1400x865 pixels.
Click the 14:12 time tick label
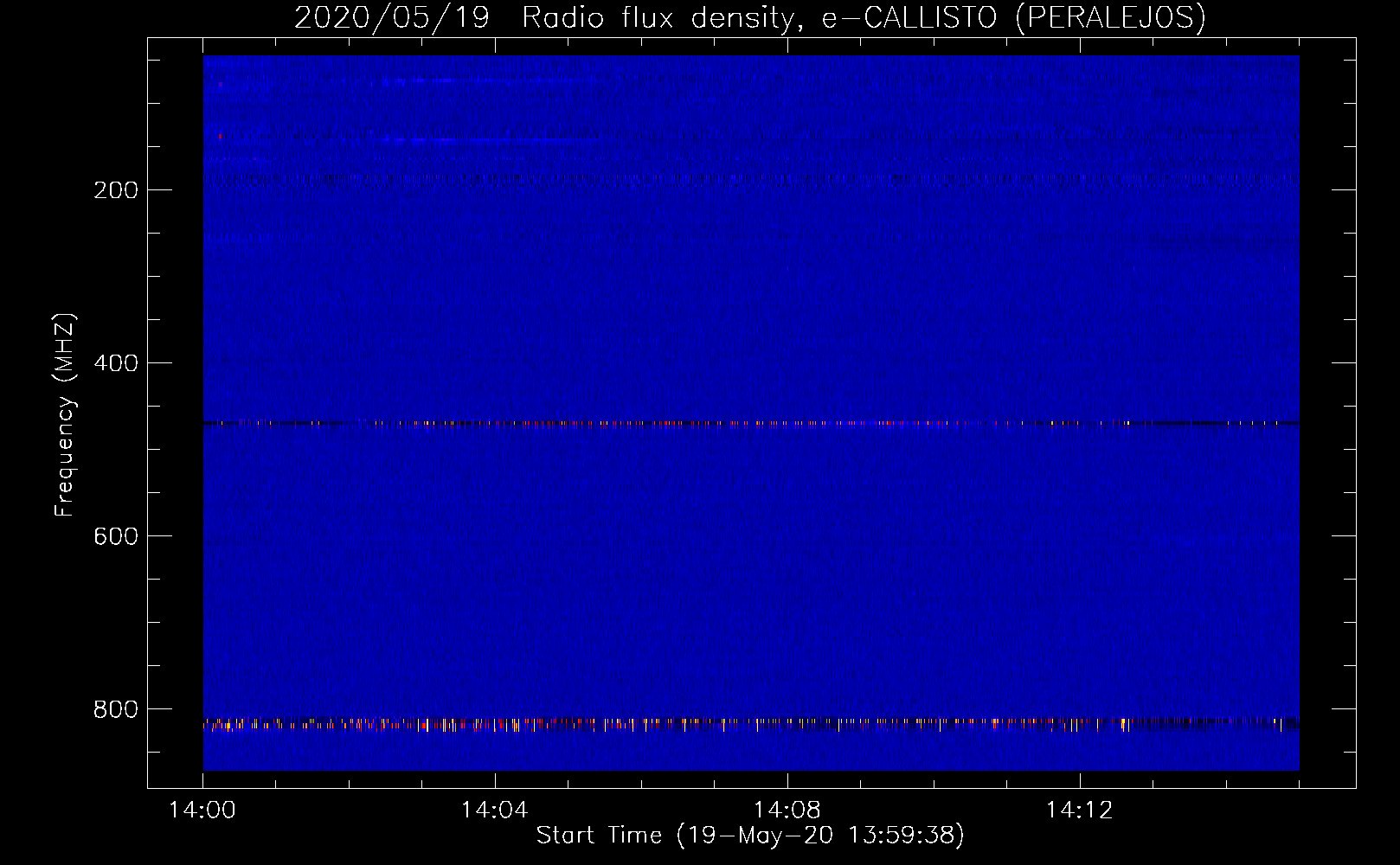pos(1080,811)
